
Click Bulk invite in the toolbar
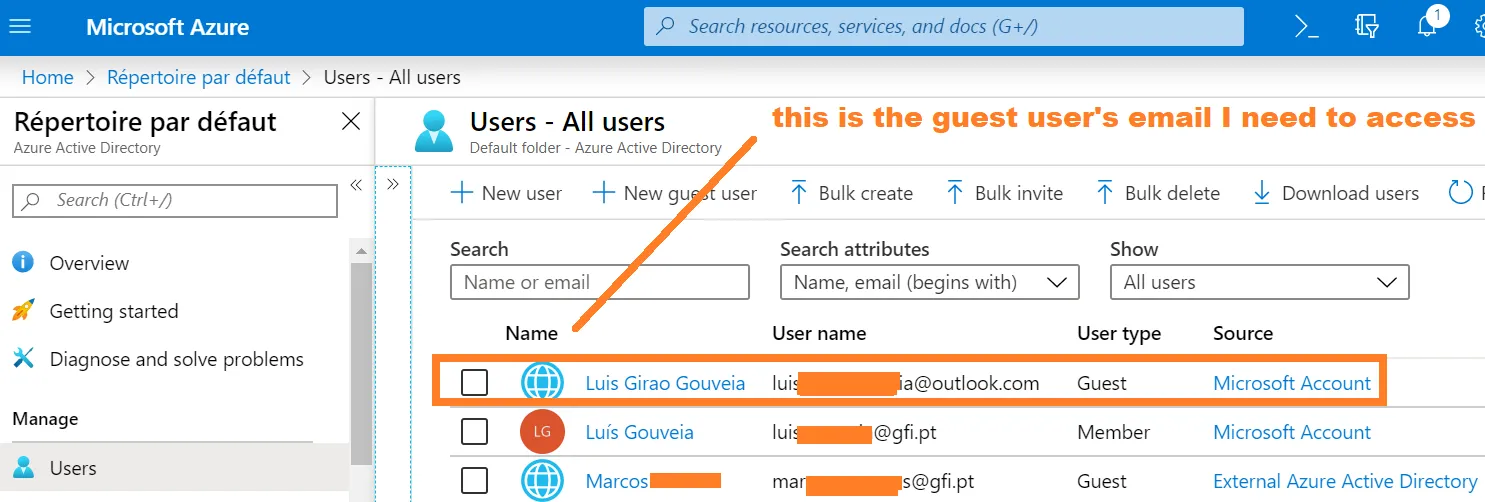click(x=1004, y=193)
